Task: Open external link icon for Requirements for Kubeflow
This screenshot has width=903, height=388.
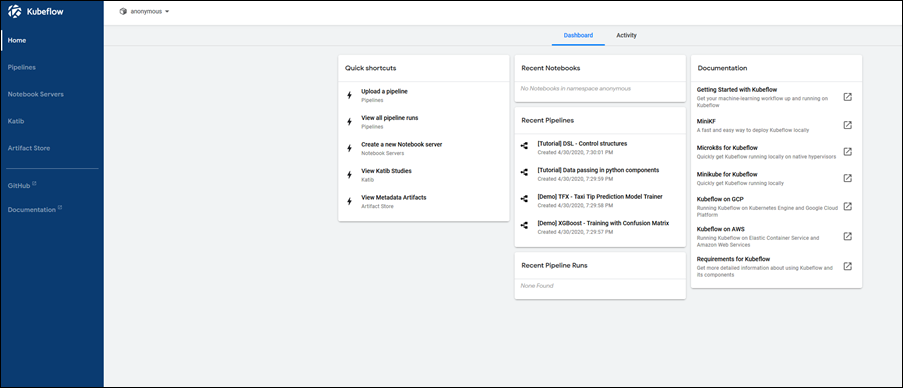Action: coord(847,266)
